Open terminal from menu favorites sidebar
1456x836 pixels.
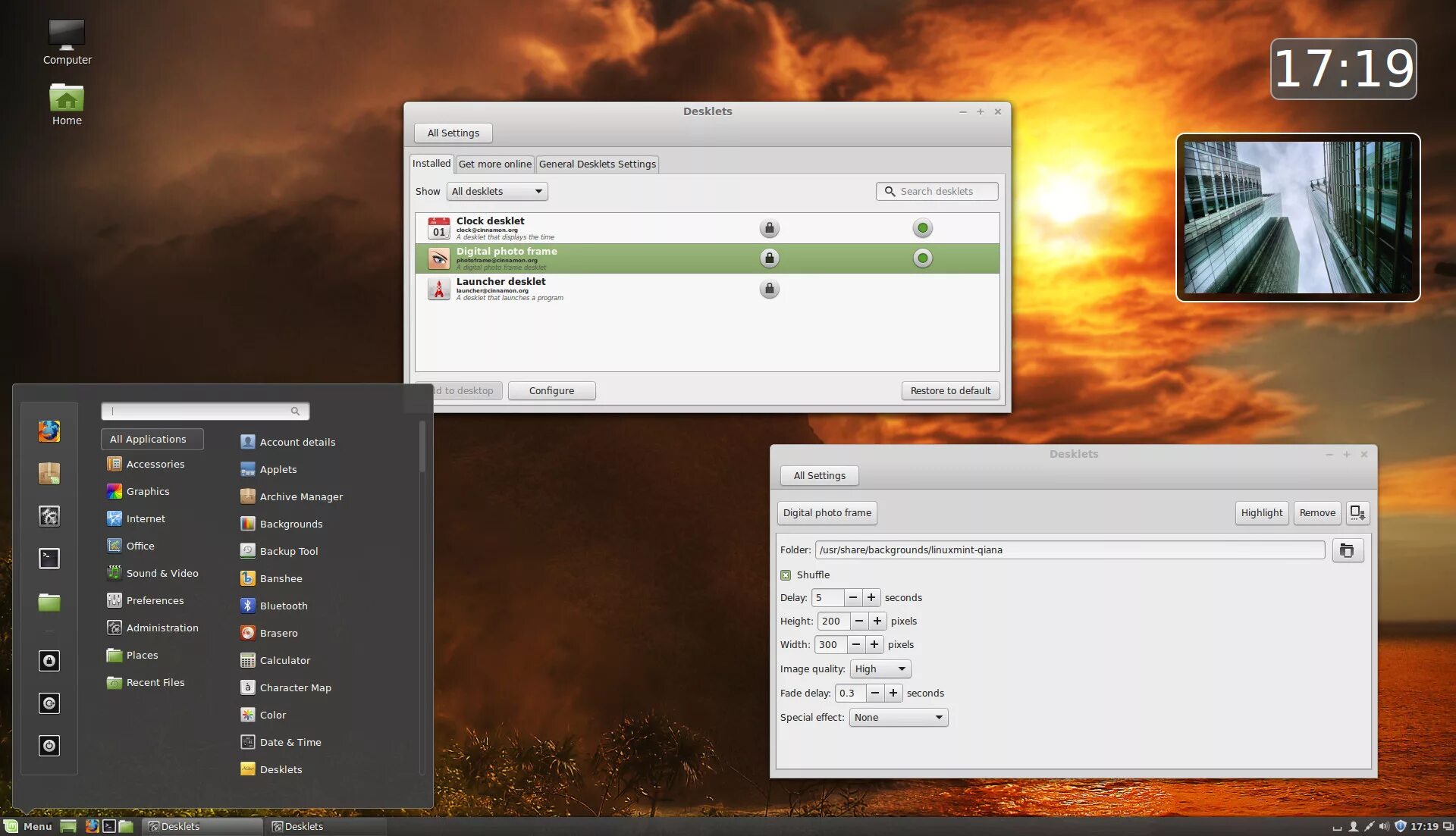click(49, 559)
